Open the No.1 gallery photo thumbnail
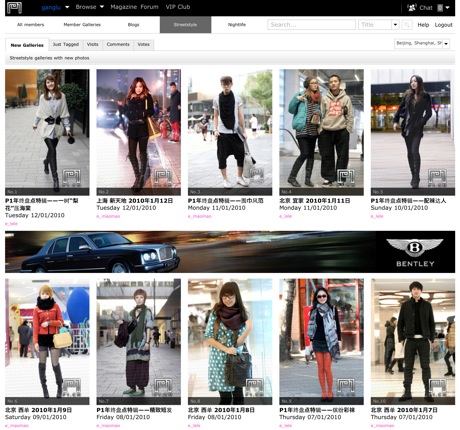460x430 pixels. pyautogui.click(x=47, y=132)
